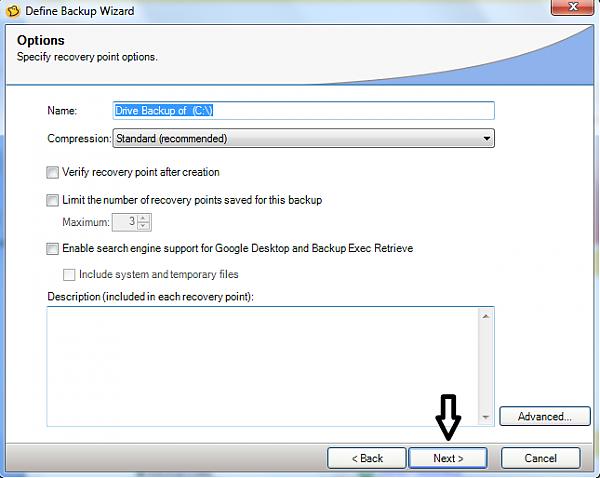This screenshot has height=478, width=600.
Task: Click the Maximum number field
Action: [x=125, y=222]
